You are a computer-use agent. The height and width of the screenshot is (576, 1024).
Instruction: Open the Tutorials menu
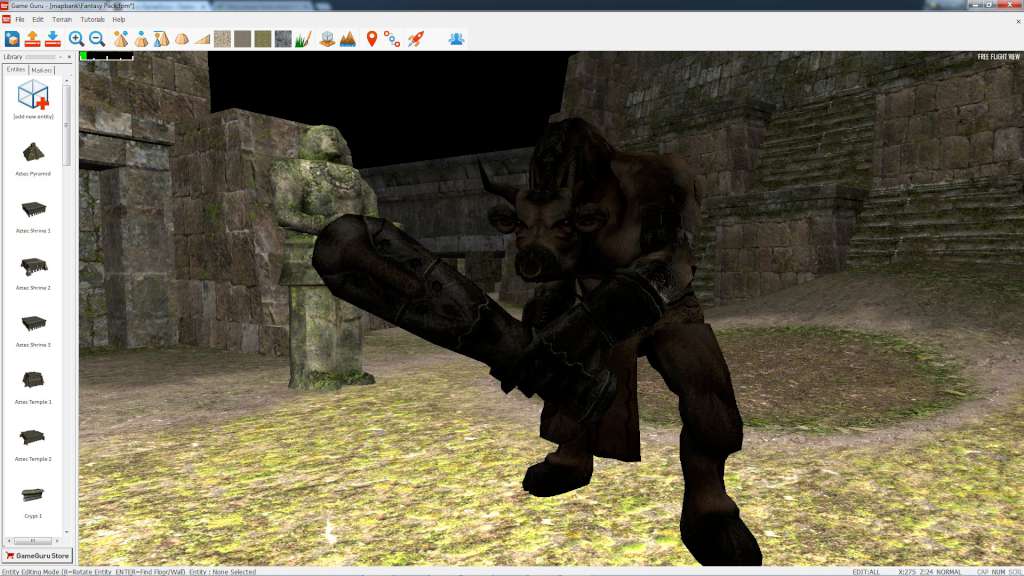coord(93,17)
